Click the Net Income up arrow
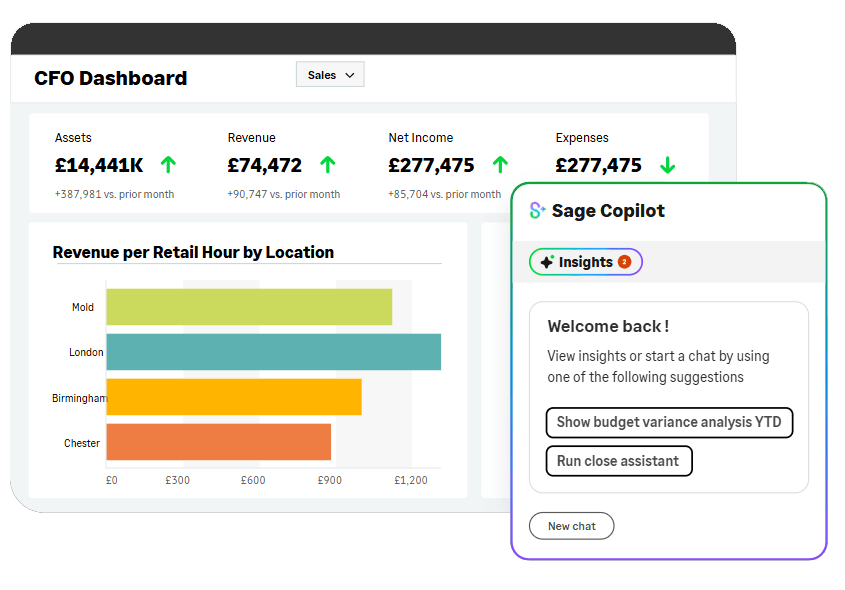Image resolution: width=845 pixels, height=590 pixels. pyautogui.click(x=500, y=164)
